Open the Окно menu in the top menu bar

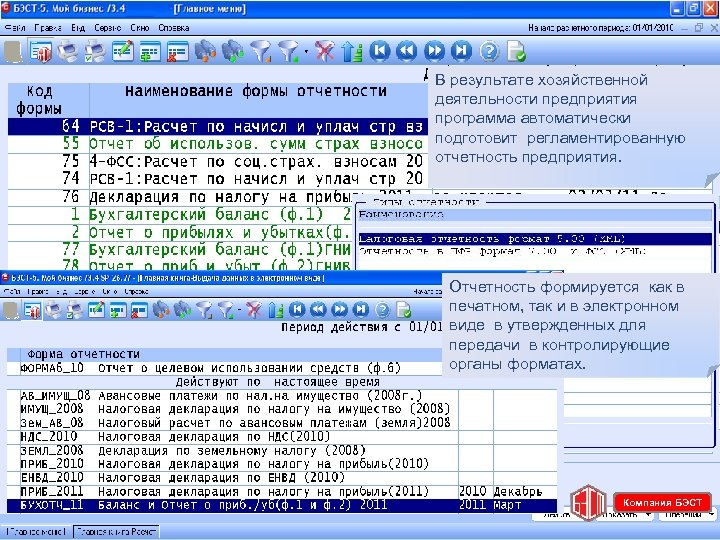(x=140, y=28)
